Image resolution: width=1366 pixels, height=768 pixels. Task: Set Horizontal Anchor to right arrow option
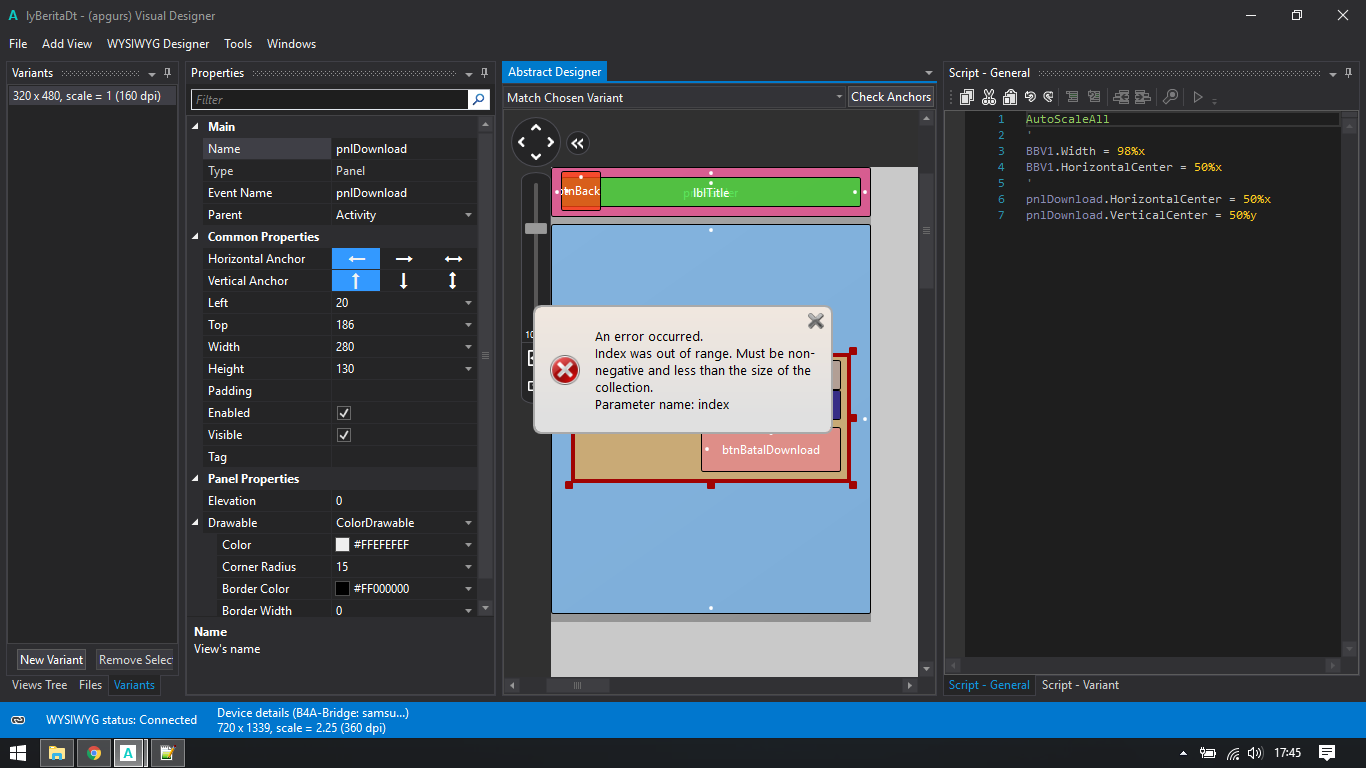(404, 259)
